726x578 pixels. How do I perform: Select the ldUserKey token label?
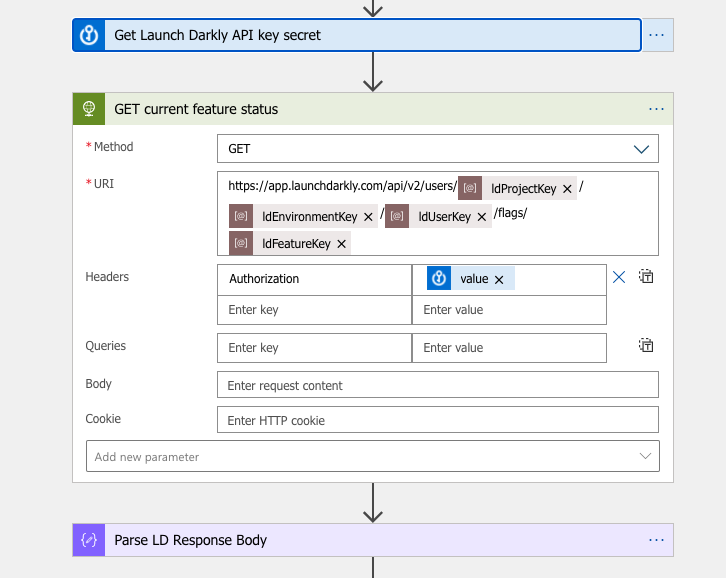coord(444,217)
